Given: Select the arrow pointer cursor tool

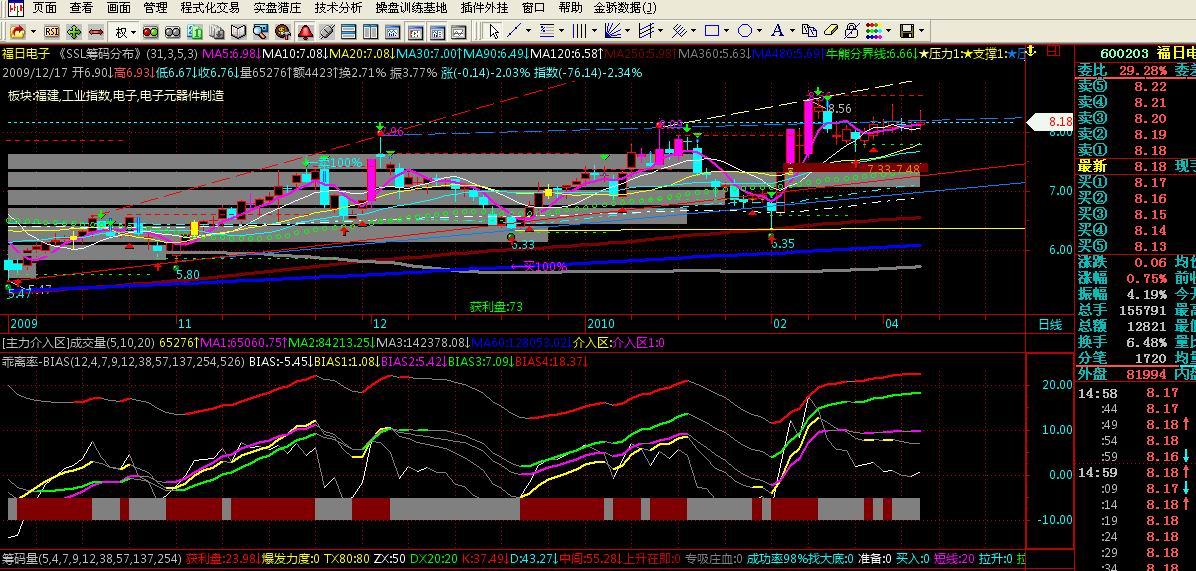Looking at the screenshot, I should 496,32.
